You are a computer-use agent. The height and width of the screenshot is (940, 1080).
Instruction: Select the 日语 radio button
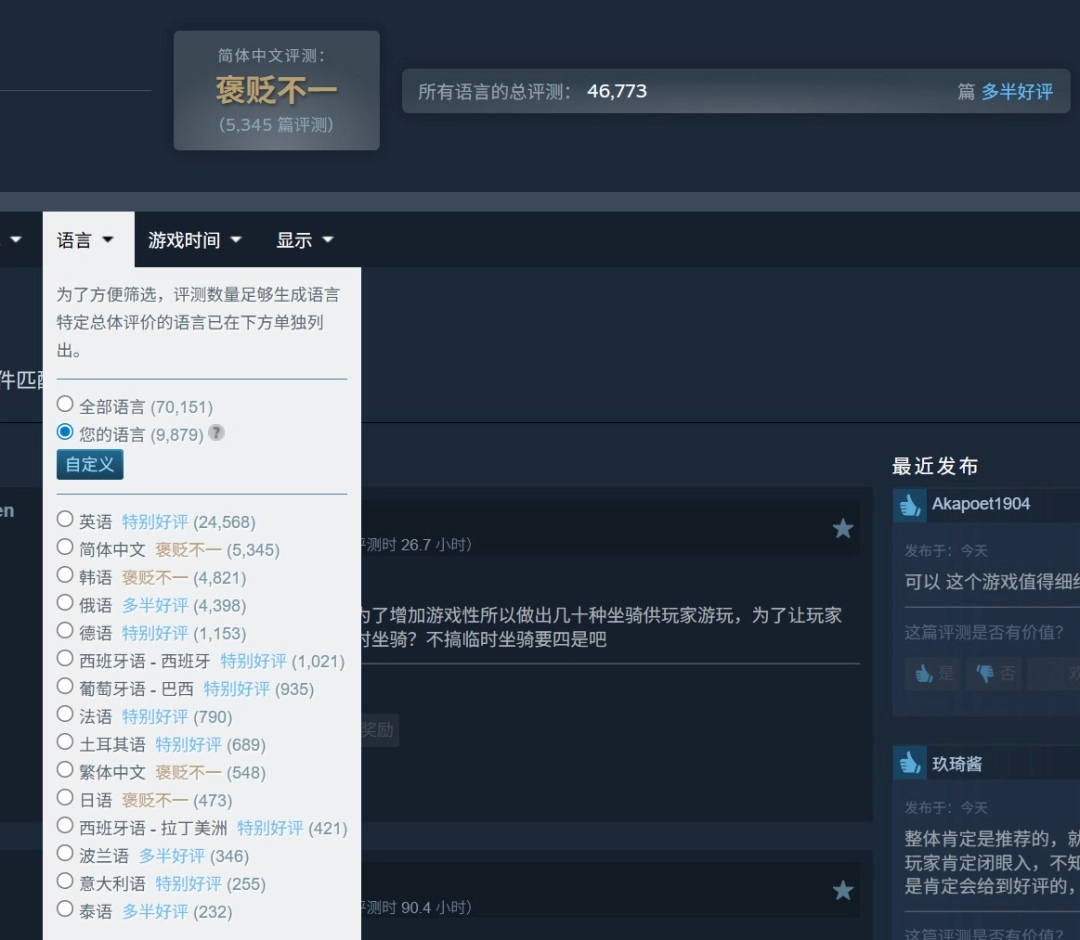[x=65, y=798]
